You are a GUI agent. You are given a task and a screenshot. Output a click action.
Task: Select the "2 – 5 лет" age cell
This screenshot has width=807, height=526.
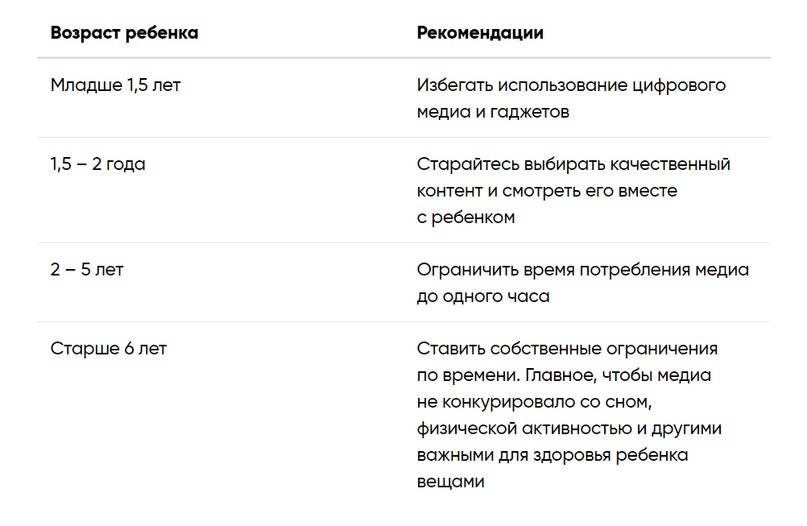click(x=87, y=270)
